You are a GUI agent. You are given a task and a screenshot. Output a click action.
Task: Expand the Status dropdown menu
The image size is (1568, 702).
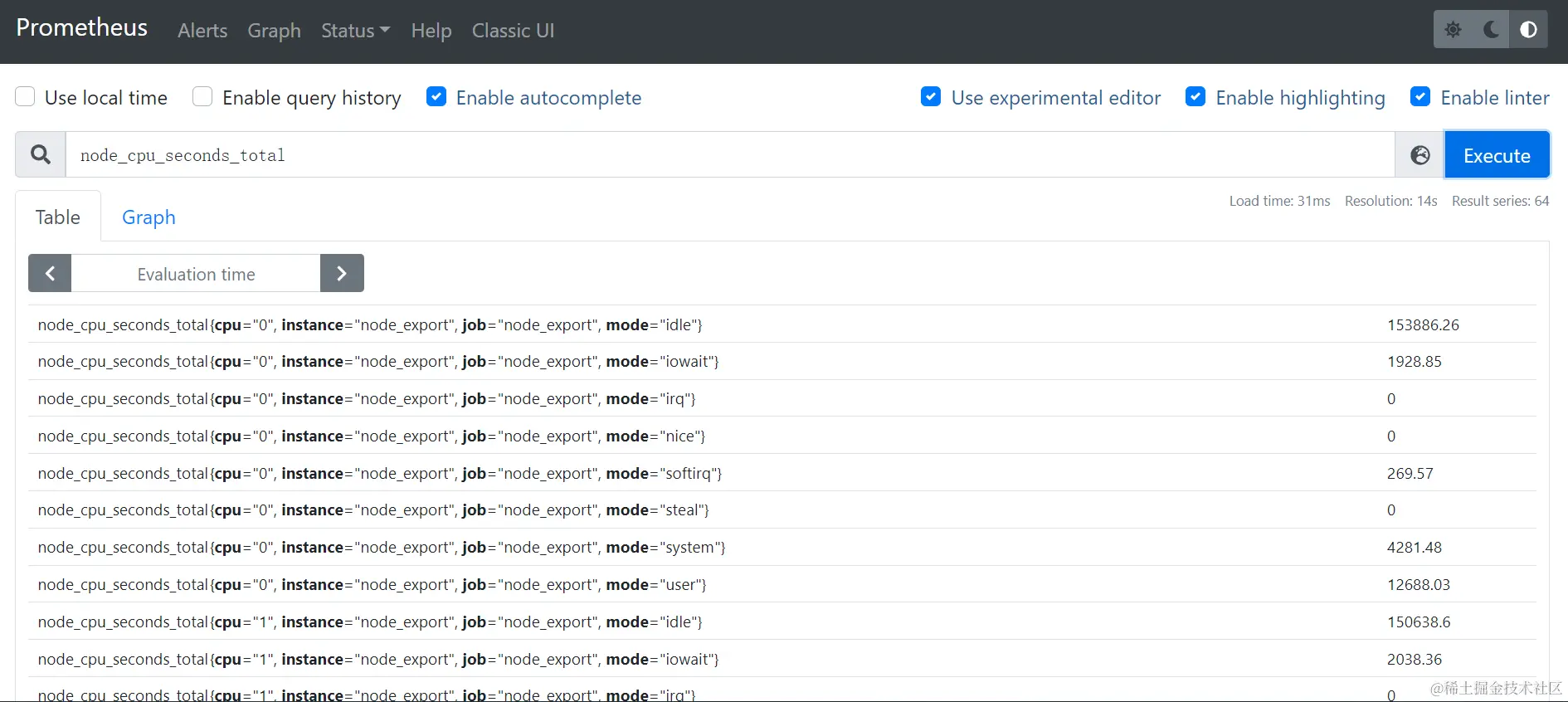tap(355, 31)
